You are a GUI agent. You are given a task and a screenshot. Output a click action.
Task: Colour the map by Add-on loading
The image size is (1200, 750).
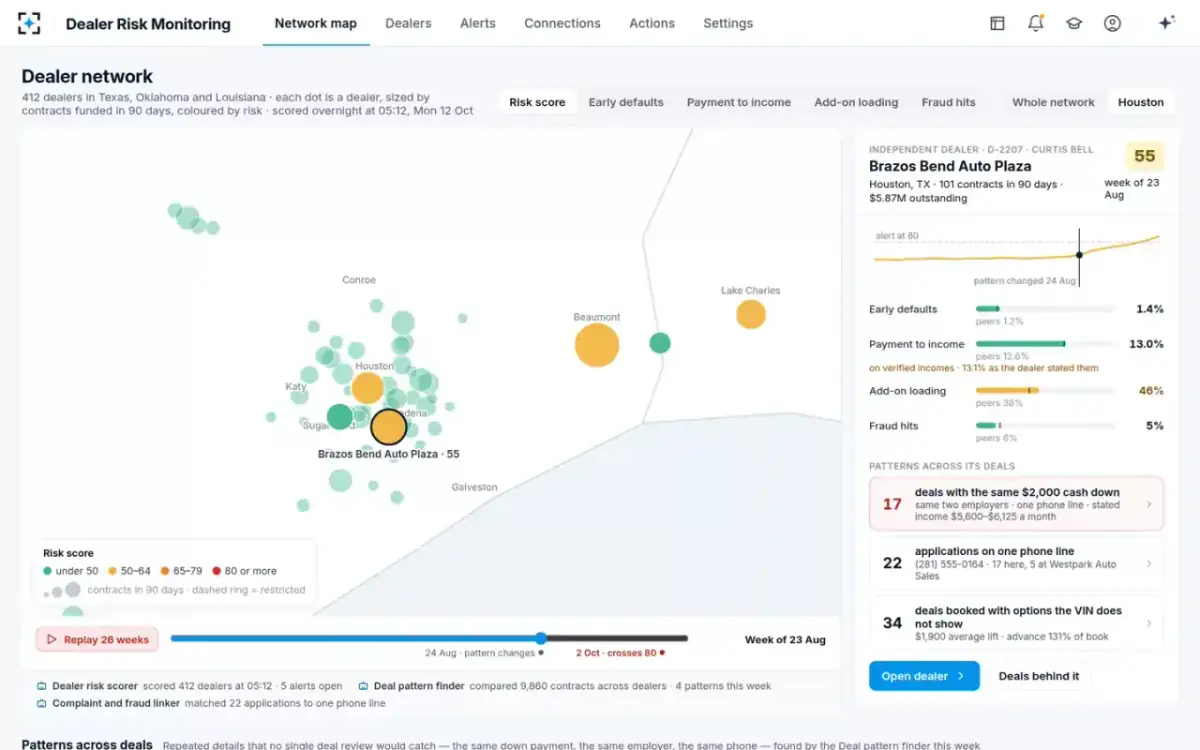click(856, 102)
